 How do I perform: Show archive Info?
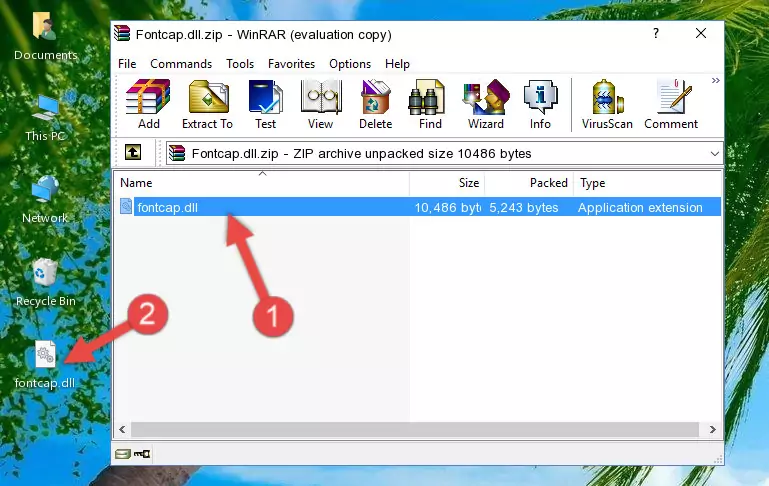tap(540, 104)
